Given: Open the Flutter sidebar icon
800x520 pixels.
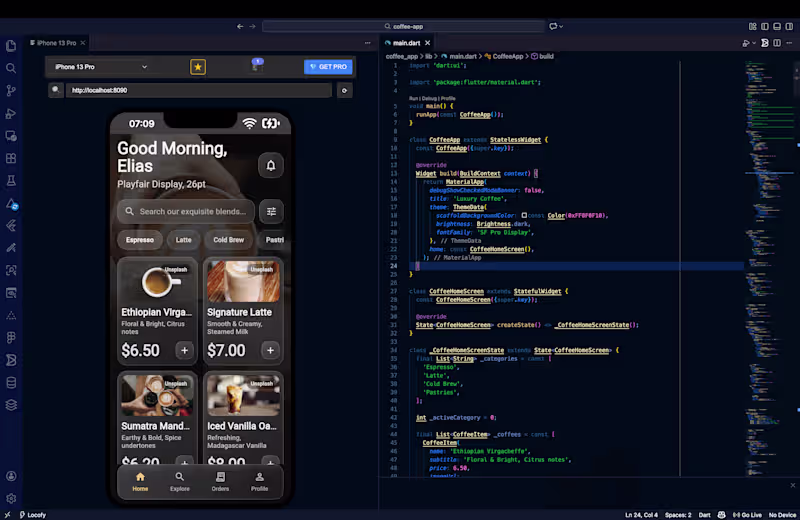Looking at the screenshot, I should pos(11,226).
